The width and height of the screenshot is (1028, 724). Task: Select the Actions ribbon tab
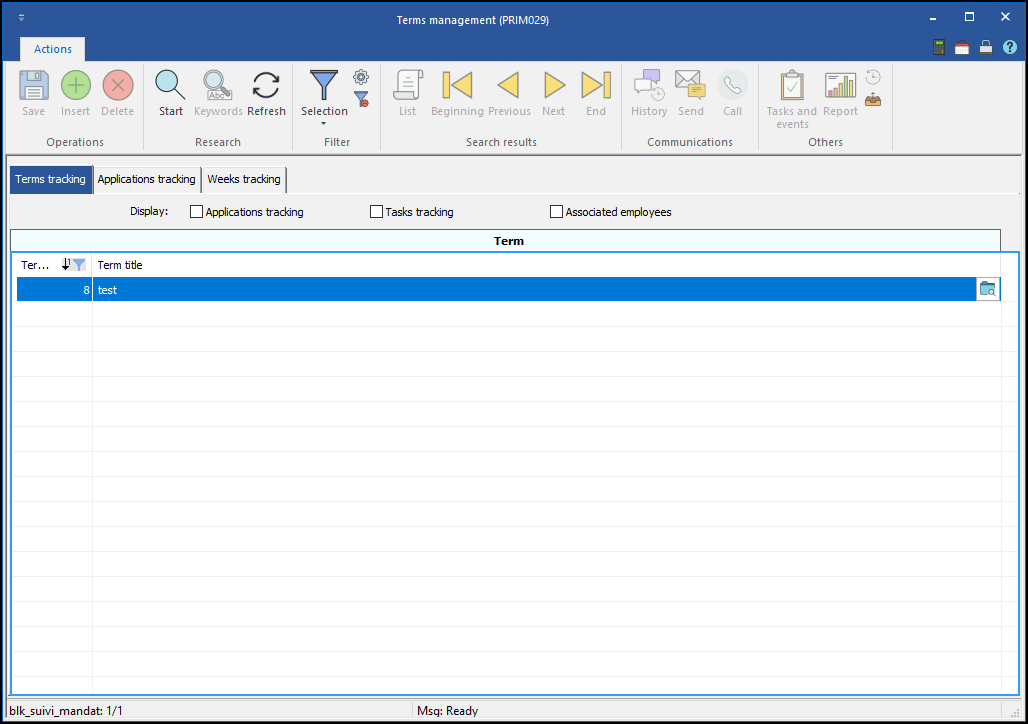click(x=52, y=49)
